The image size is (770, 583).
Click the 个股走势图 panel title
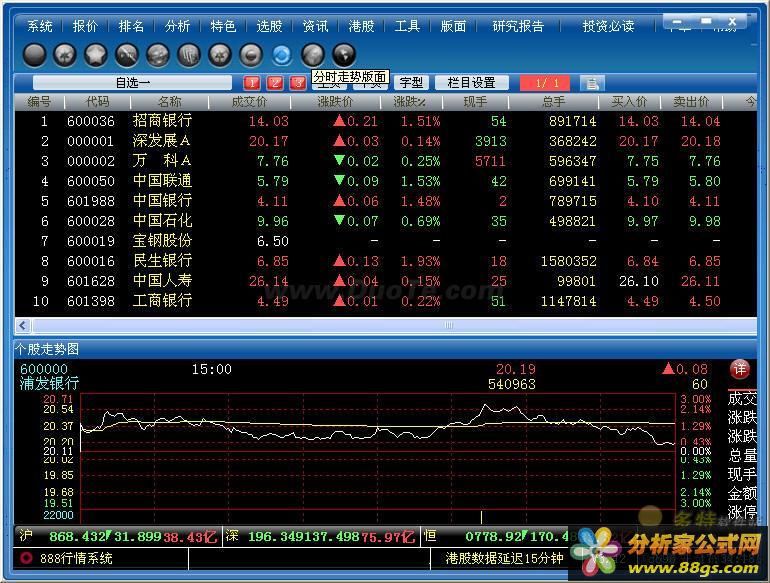click(x=47, y=349)
